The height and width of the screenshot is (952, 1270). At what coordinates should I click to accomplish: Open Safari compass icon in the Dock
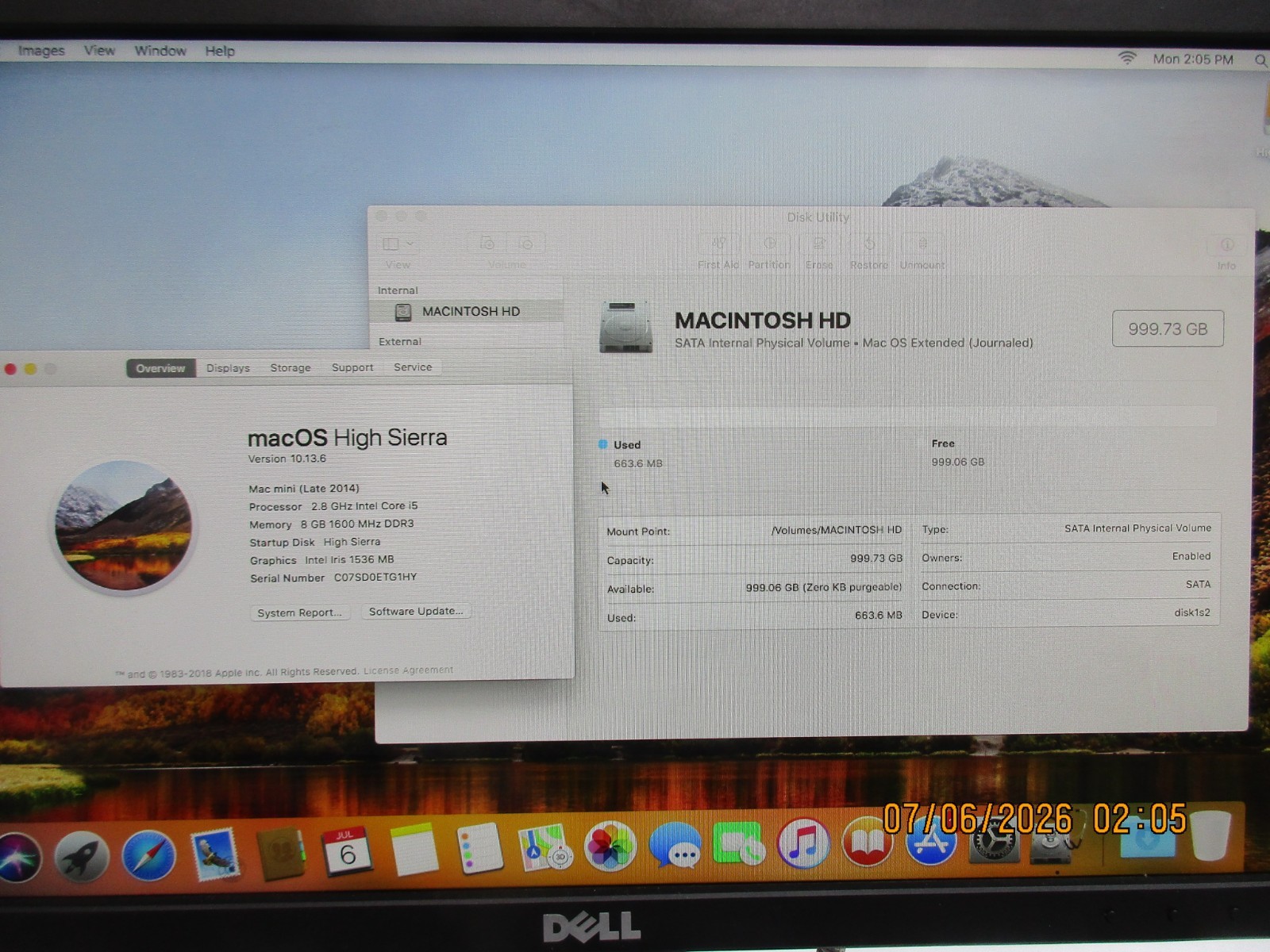[149, 856]
